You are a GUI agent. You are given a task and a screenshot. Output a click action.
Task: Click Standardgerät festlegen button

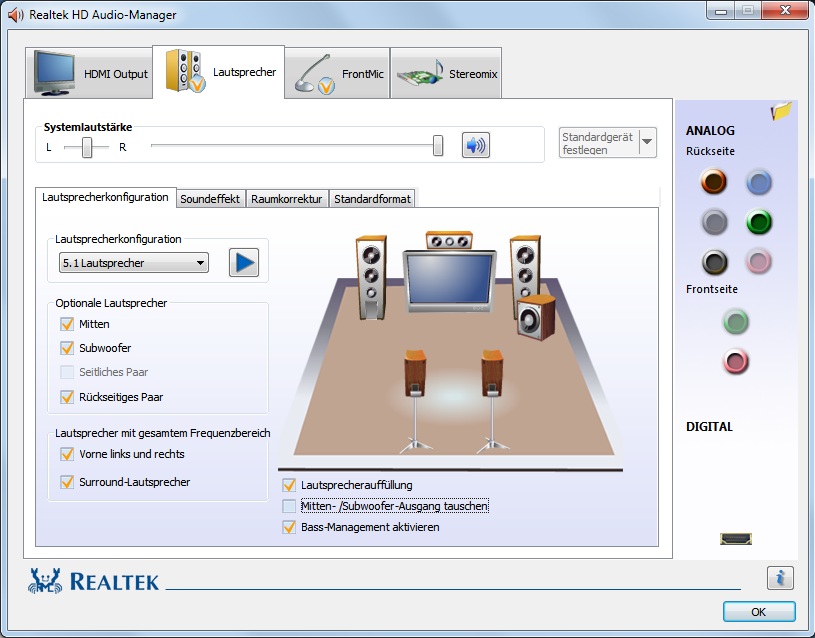click(599, 142)
